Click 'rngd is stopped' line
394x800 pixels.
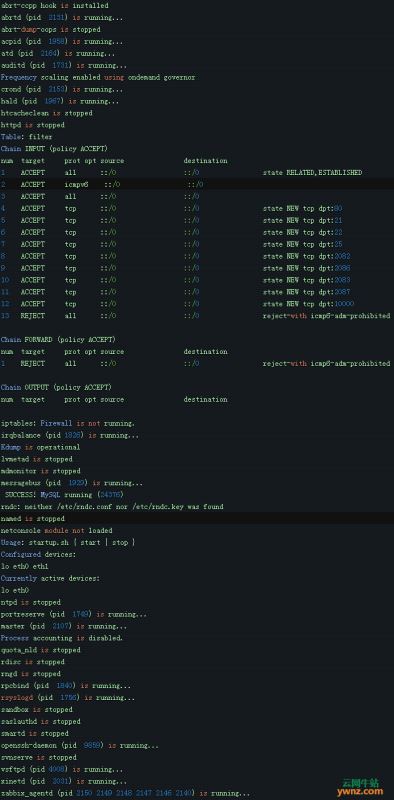click(31, 674)
